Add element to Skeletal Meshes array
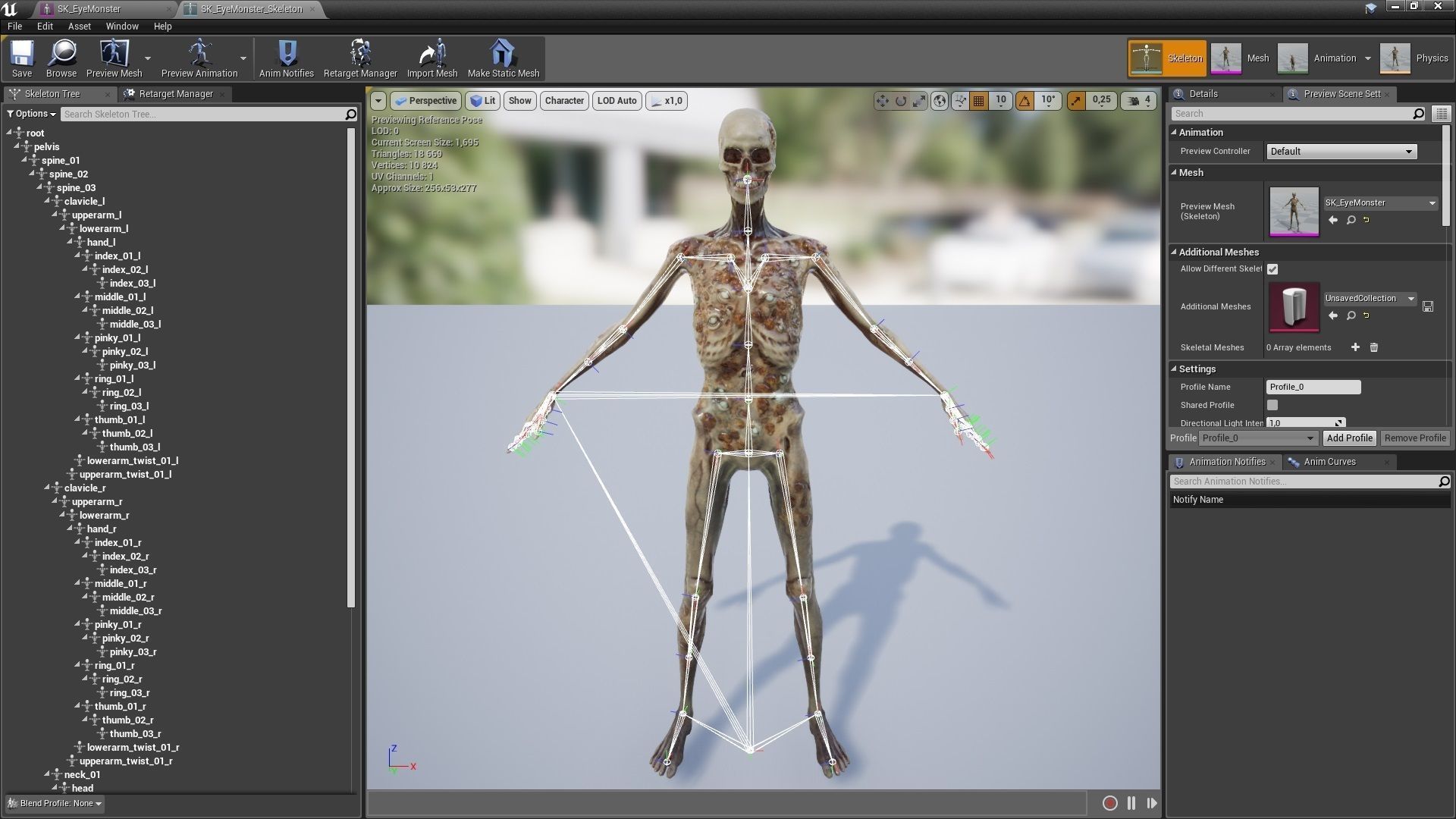Image resolution: width=1456 pixels, height=819 pixels. point(1355,347)
